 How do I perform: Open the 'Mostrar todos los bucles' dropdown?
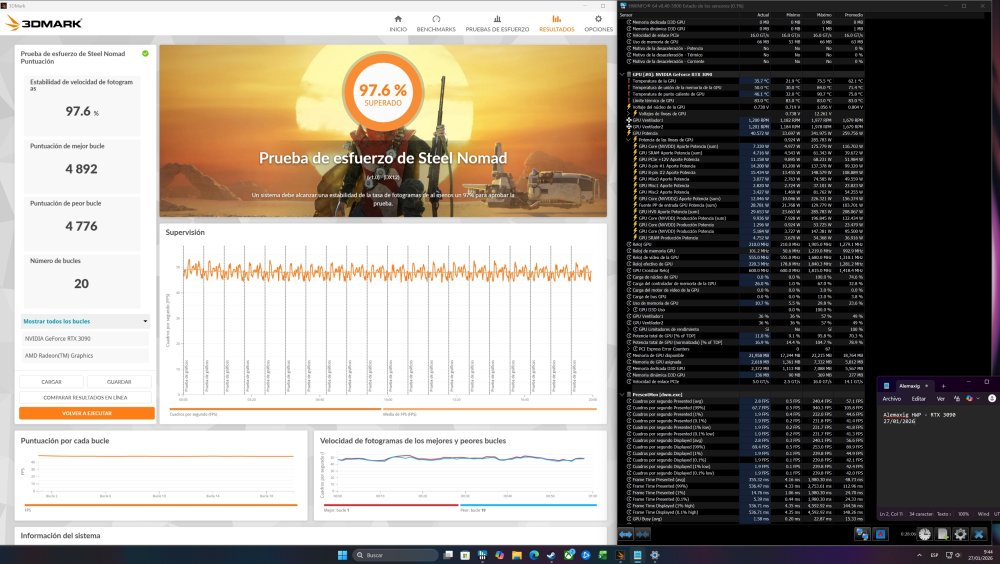click(x=85, y=321)
